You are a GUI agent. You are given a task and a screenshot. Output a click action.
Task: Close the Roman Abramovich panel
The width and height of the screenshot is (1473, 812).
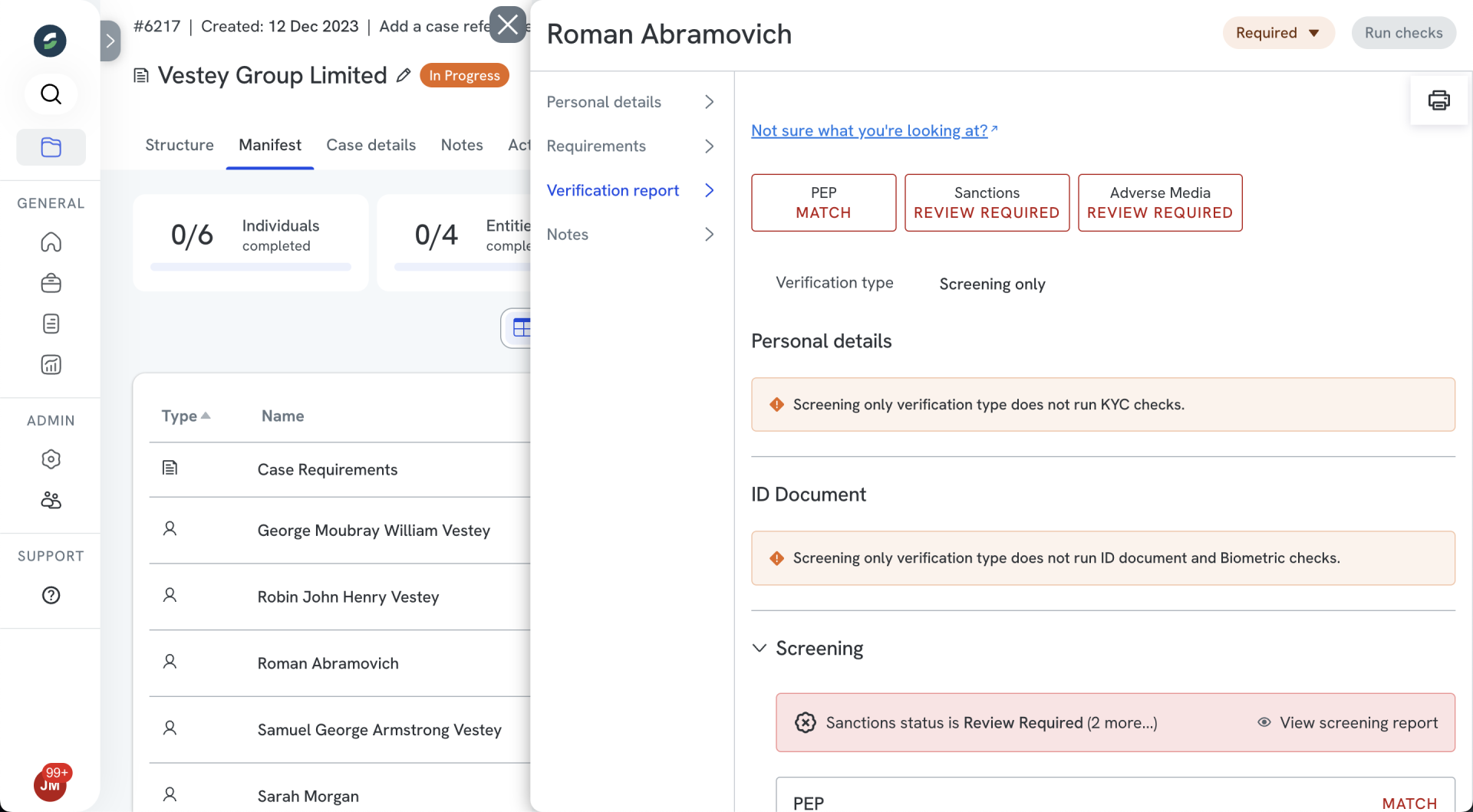click(x=508, y=25)
